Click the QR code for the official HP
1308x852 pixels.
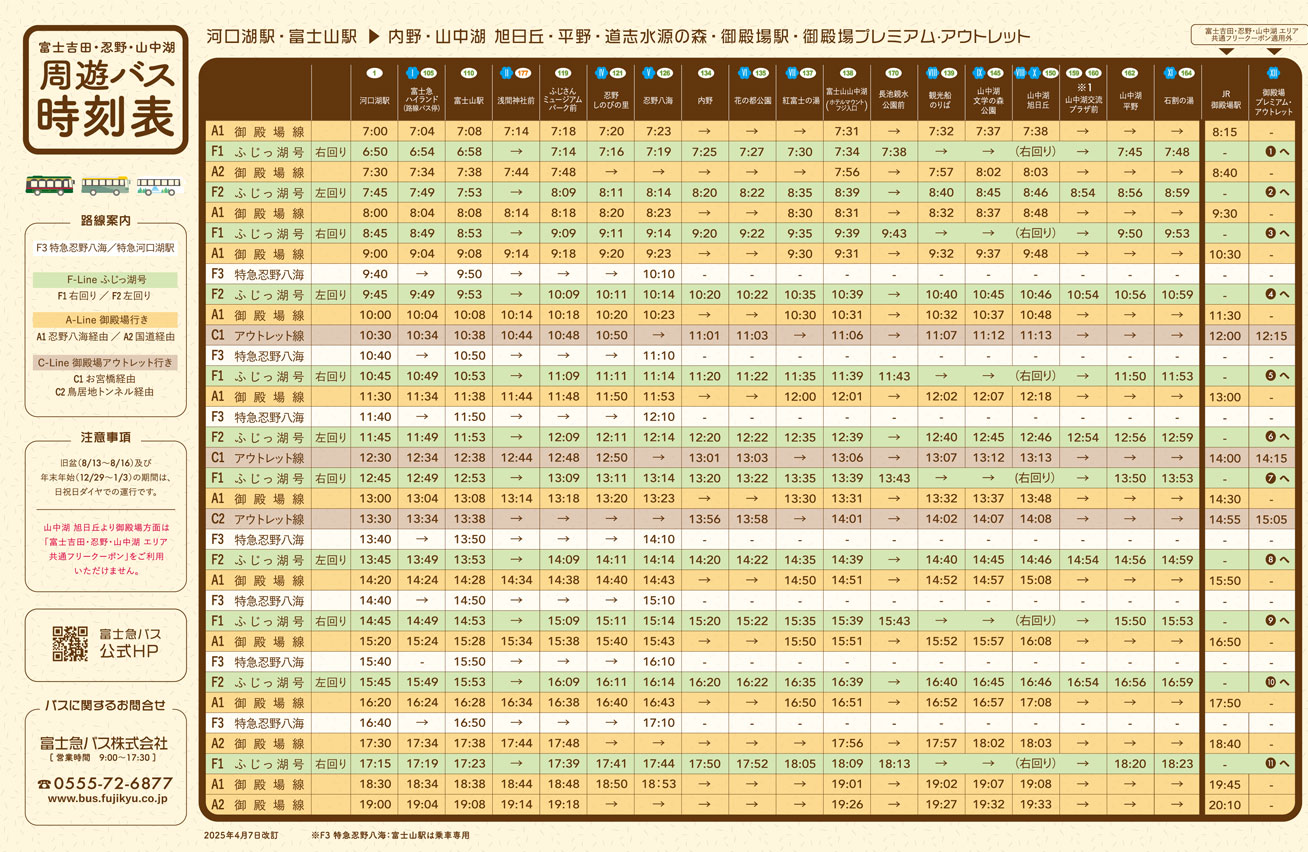(70, 644)
